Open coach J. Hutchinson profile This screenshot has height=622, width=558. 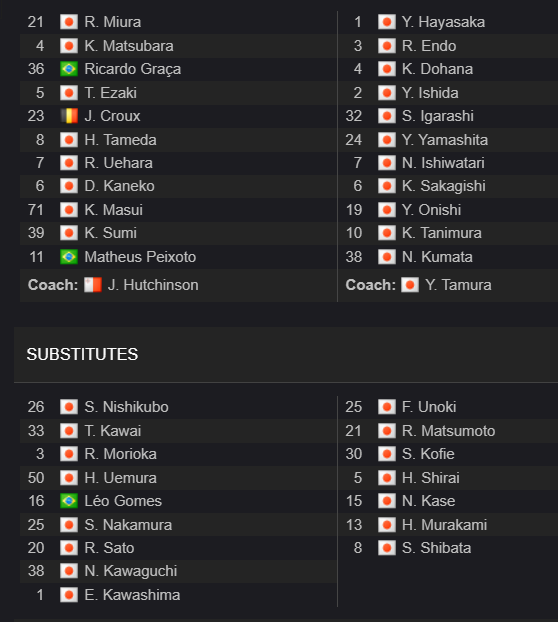click(x=153, y=285)
